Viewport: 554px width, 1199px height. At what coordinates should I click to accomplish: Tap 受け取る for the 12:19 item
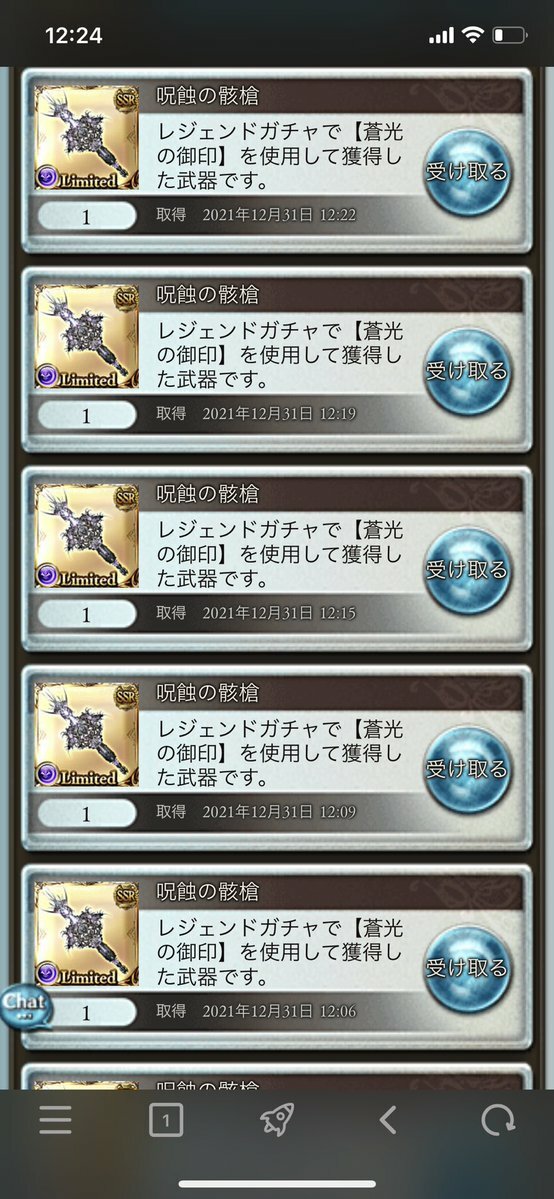pos(467,372)
